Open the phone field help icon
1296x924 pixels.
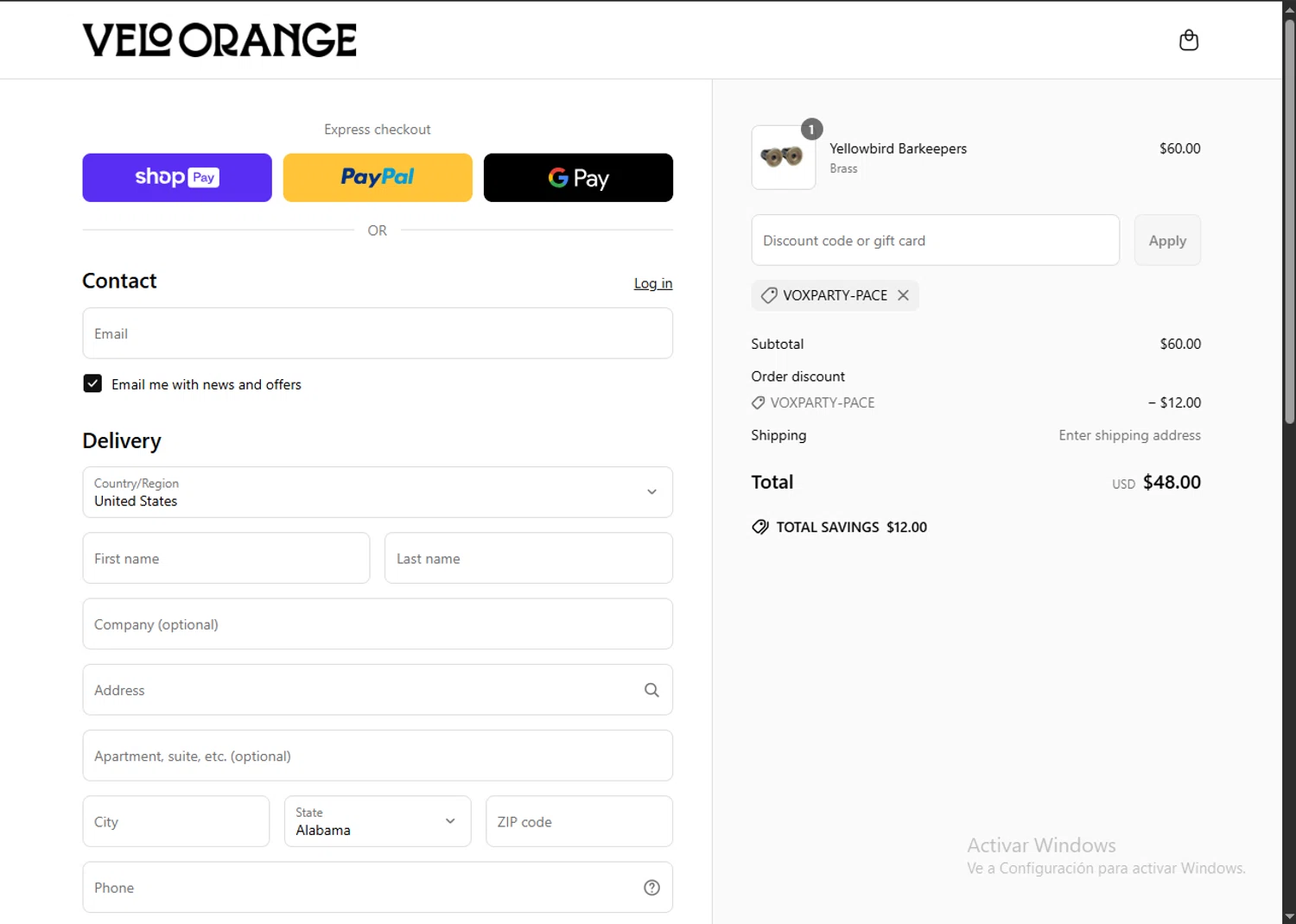coord(651,888)
